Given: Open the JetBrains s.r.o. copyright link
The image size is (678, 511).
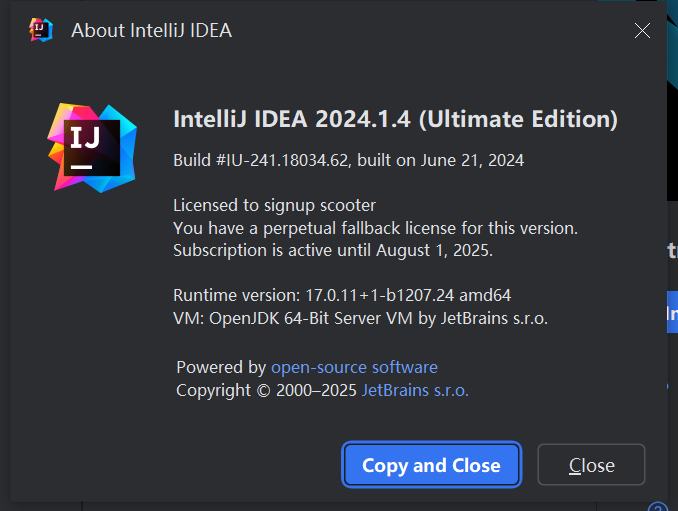Looking at the screenshot, I should tap(415, 390).
